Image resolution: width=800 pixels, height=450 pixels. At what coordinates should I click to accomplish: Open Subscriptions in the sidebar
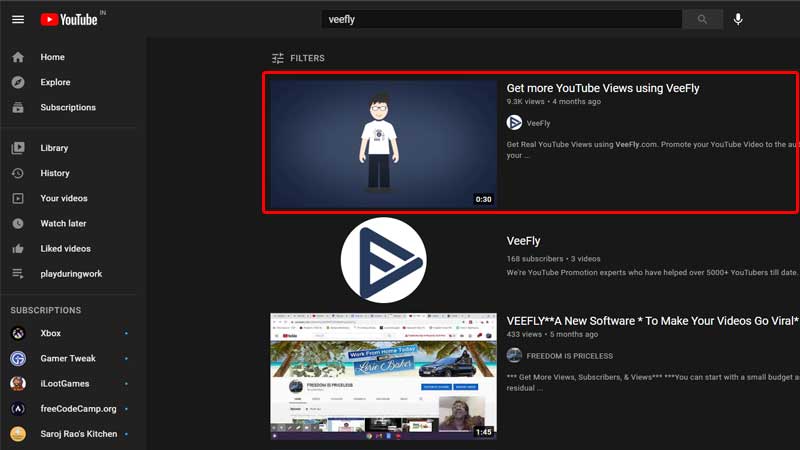(68, 107)
